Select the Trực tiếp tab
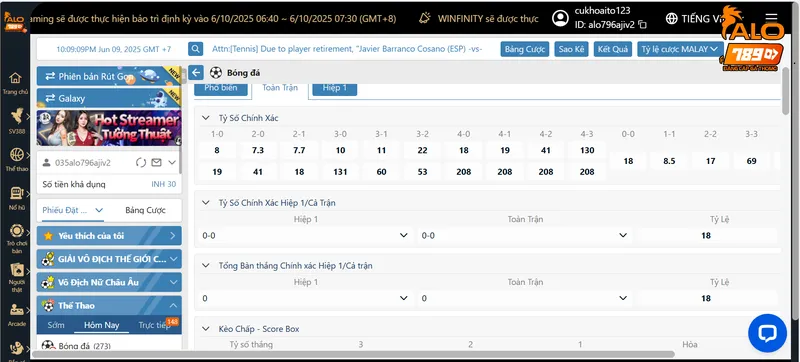The image size is (800, 362). pyautogui.click(x=155, y=325)
